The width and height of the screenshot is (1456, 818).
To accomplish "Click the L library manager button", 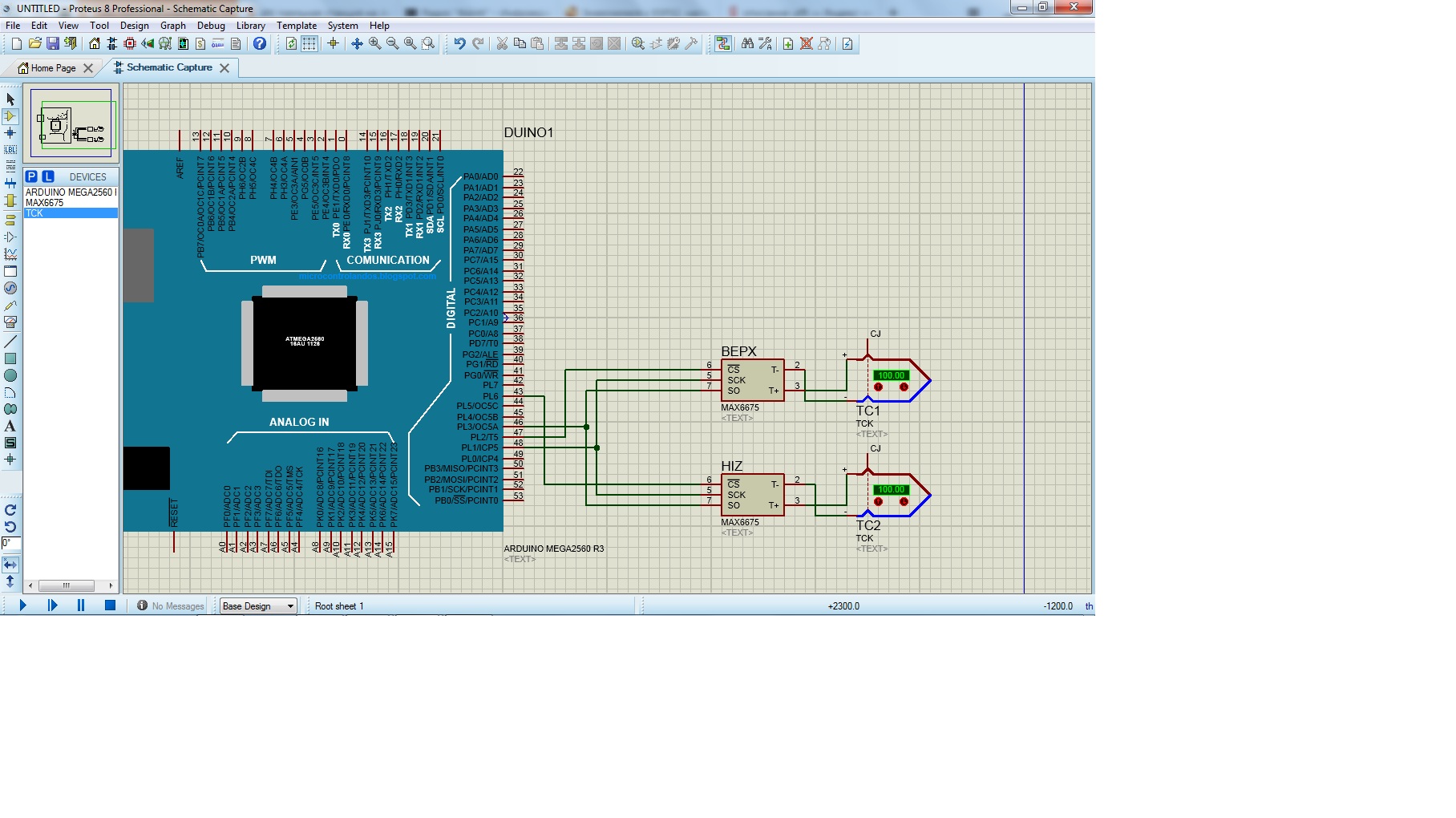I will coord(48,176).
